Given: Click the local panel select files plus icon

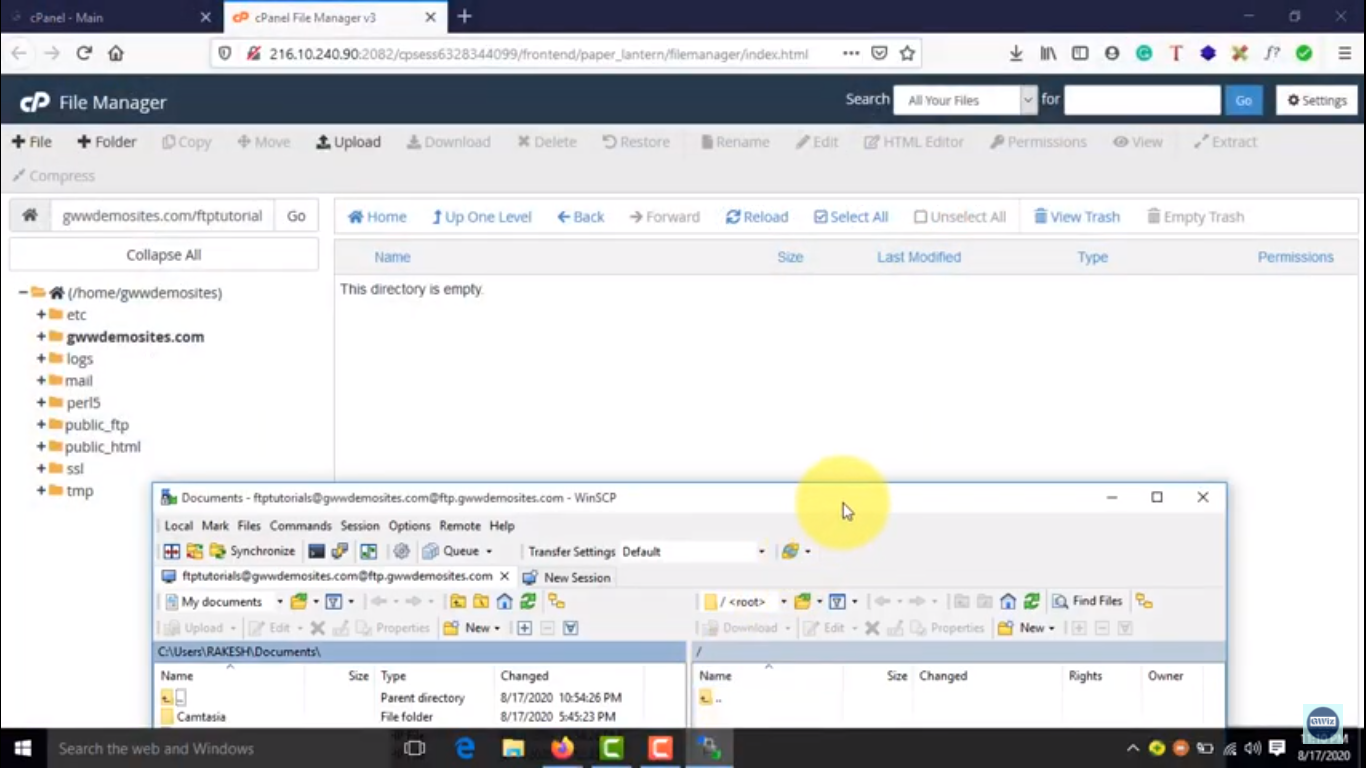Looking at the screenshot, I should click(524, 628).
